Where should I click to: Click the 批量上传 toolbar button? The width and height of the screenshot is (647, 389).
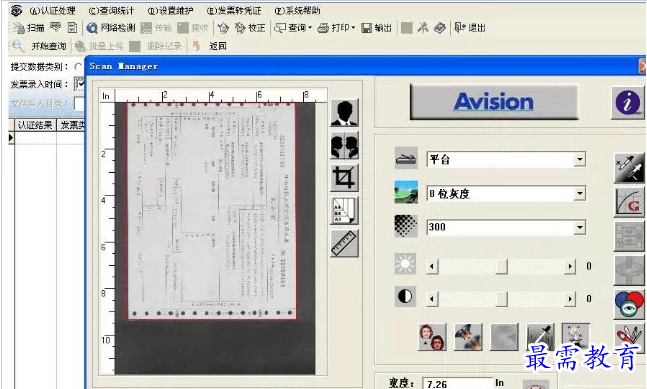click(x=99, y=46)
